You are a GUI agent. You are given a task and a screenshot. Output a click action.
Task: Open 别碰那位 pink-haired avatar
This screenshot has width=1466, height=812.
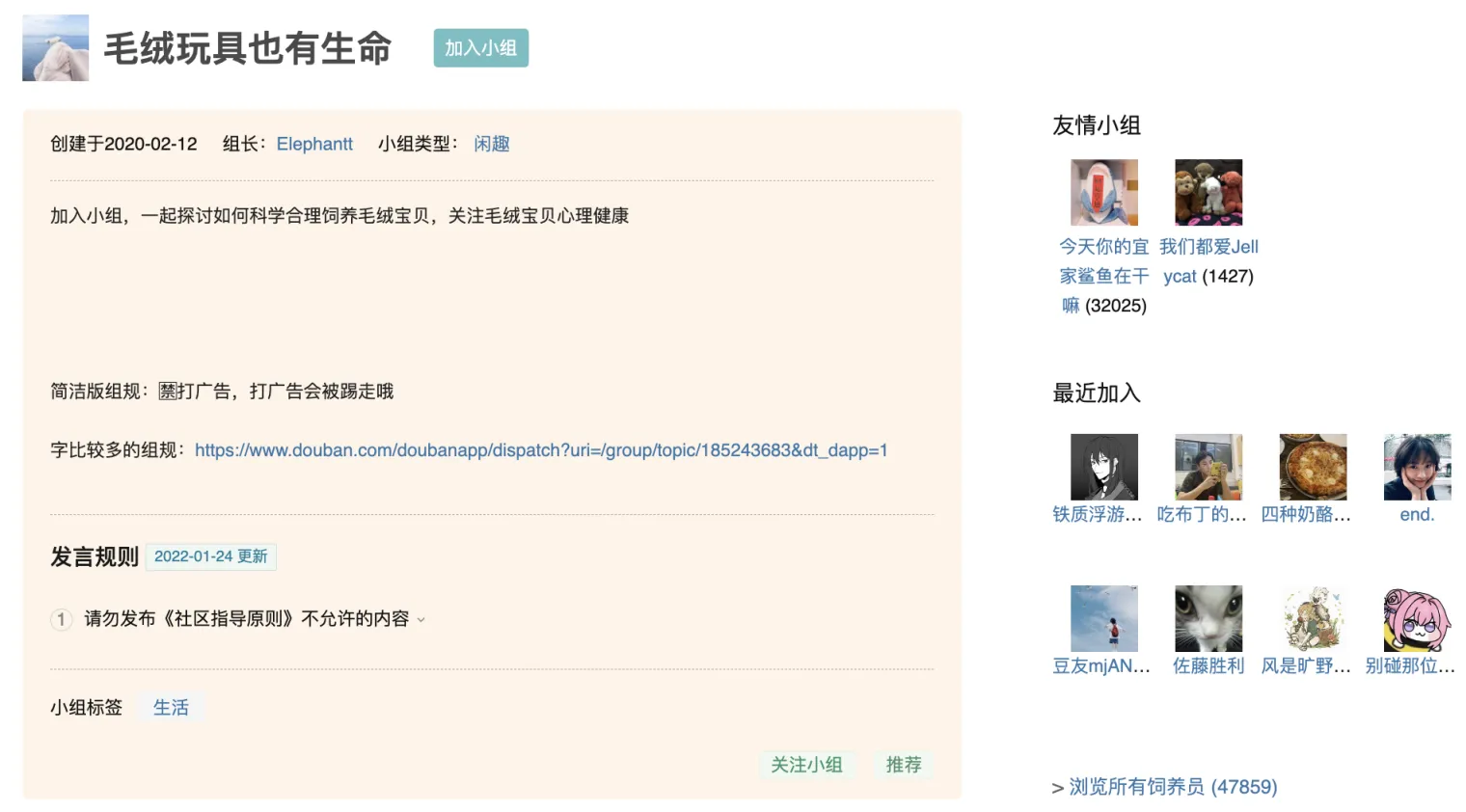1417,618
